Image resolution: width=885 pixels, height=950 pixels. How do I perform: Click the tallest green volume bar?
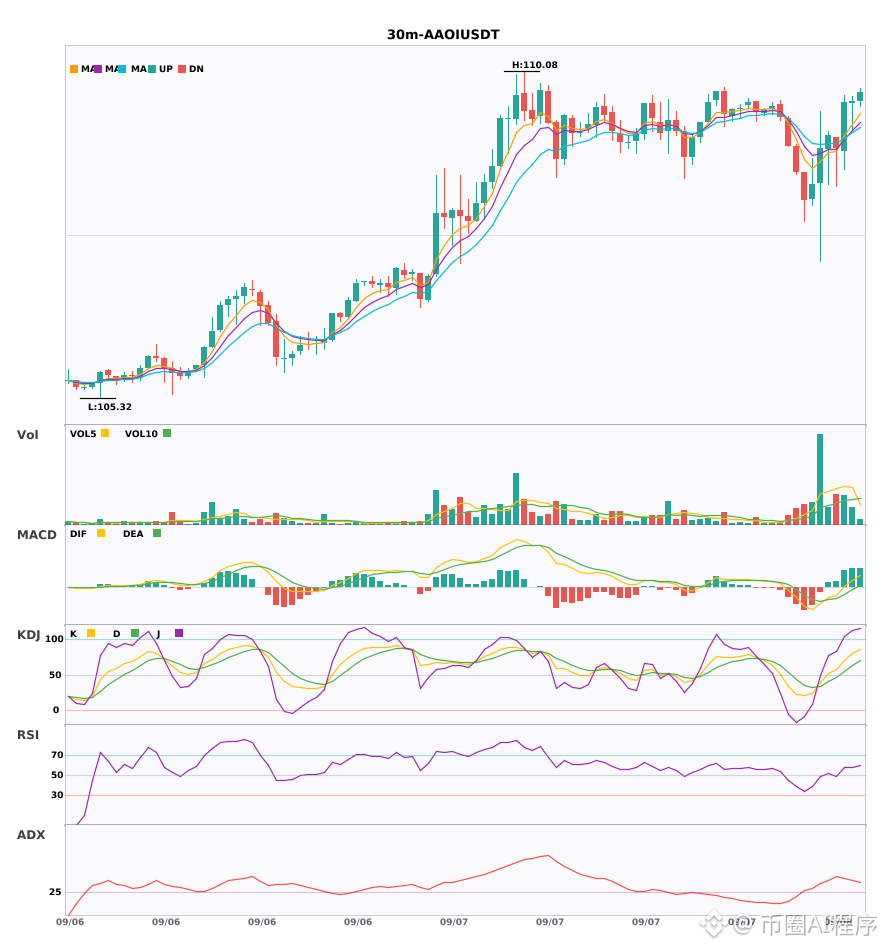point(820,479)
